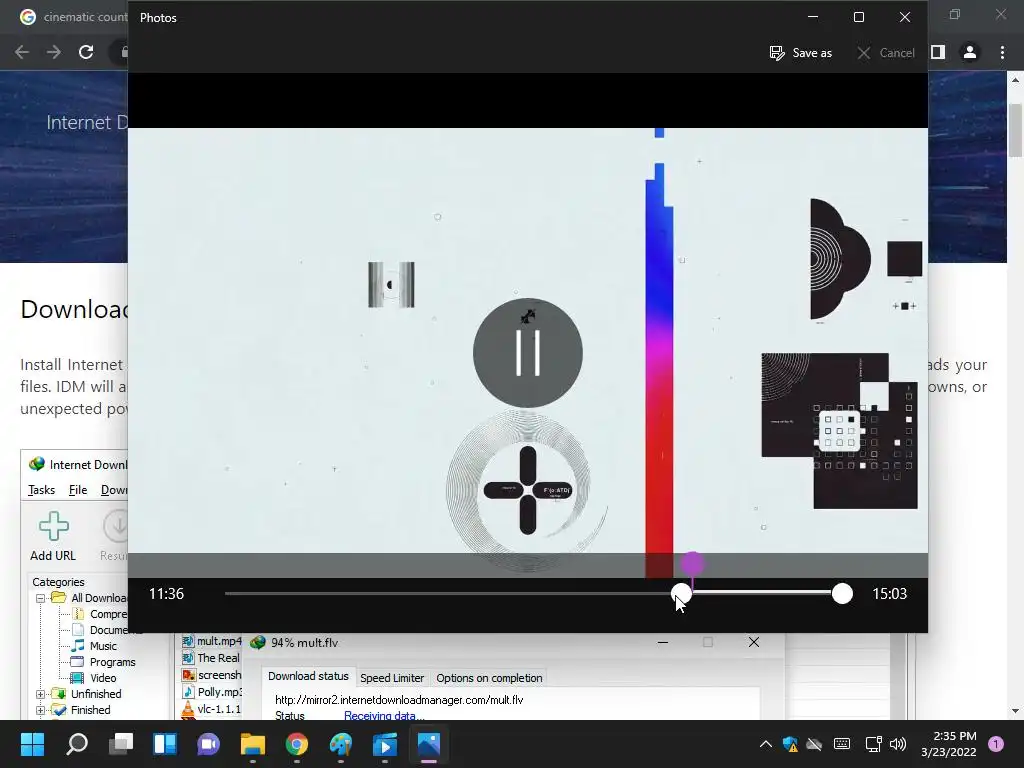1024x768 pixels.
Task: Select Polly.mp3 in download list
Action: click(212, 692)
